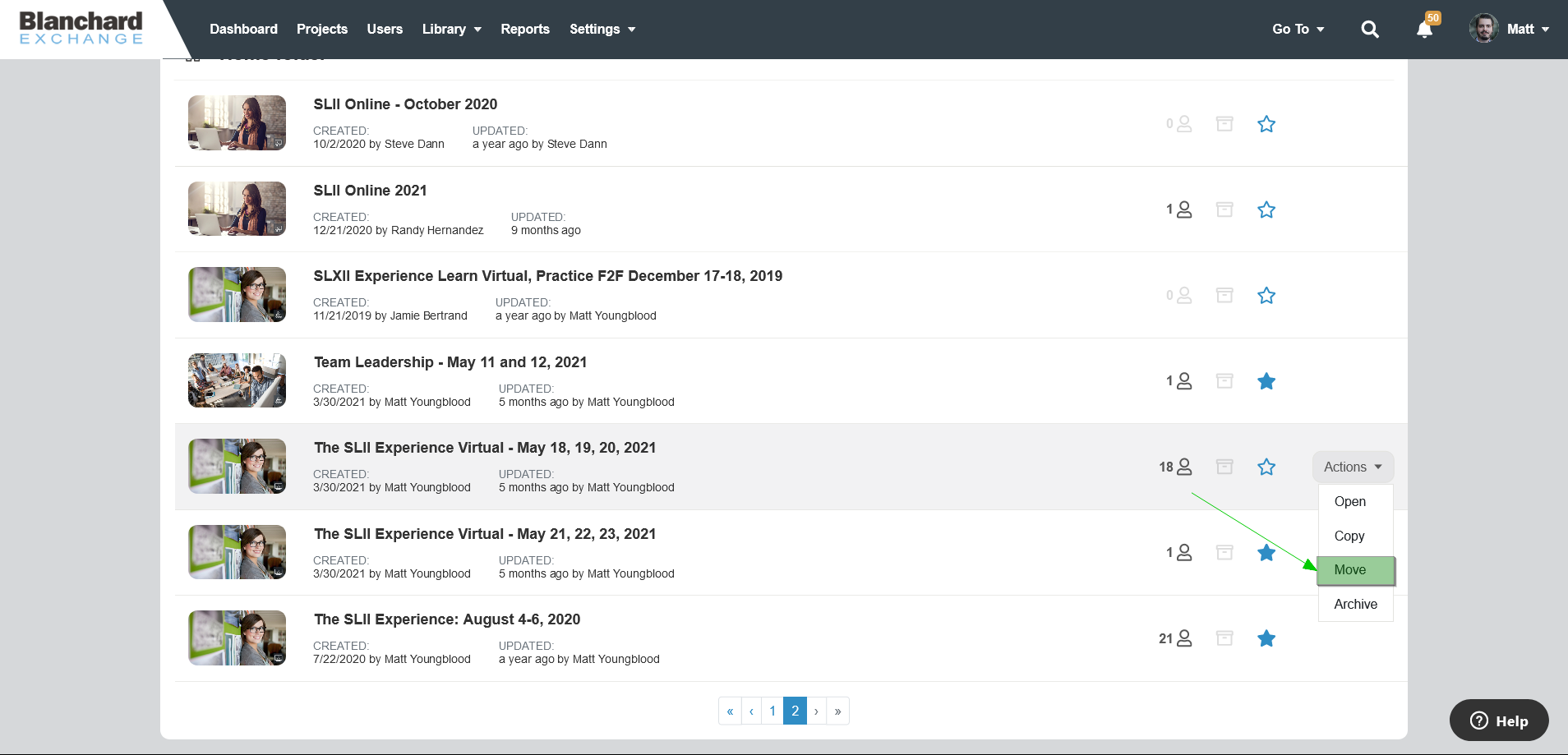Image resolution: width=1568 pixels, height=755 pixels.
Task: Open SLXII Experience Learn Virtual title
Action: (x=547, y=276)
